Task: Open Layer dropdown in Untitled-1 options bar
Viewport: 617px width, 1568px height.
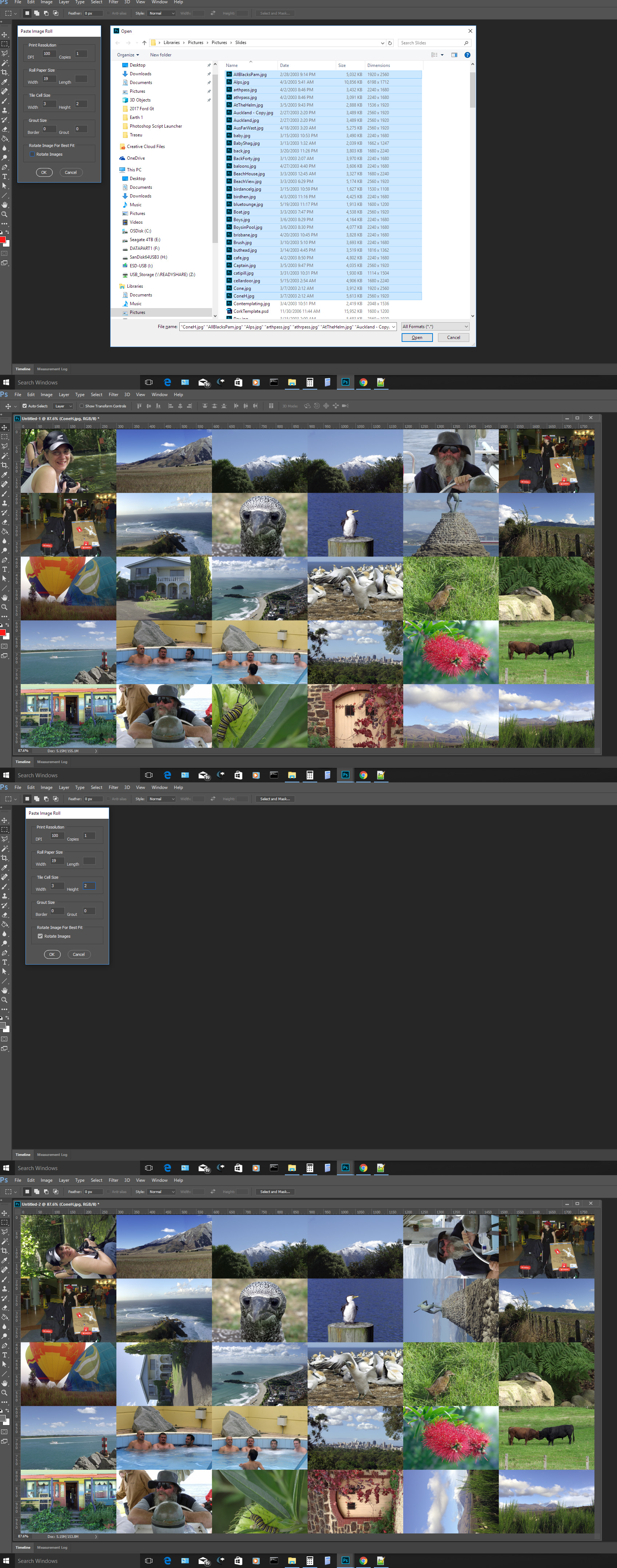Action: (x=62, y=406)
